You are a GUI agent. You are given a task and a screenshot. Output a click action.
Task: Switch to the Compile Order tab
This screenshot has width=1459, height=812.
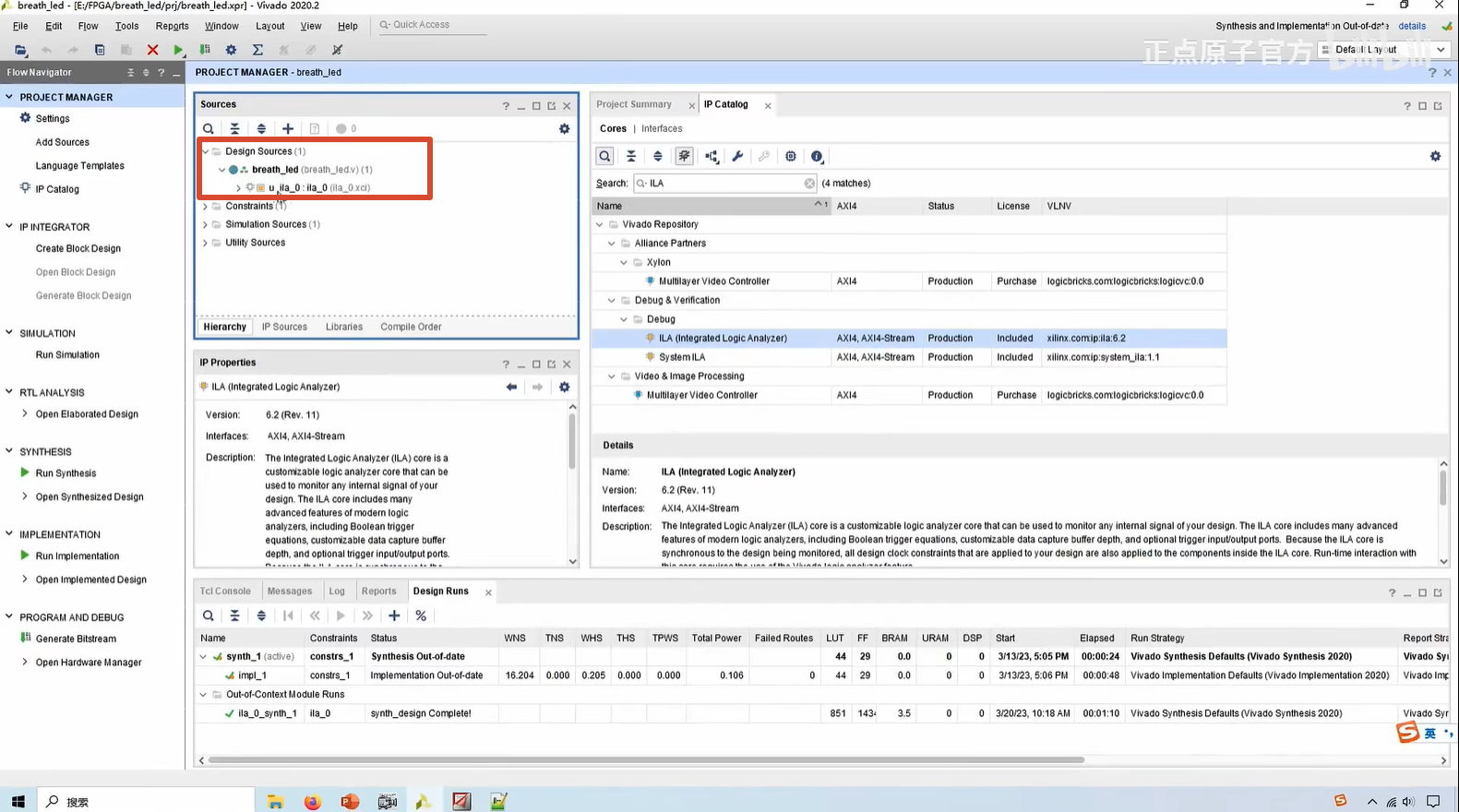[x=411, y=327]
